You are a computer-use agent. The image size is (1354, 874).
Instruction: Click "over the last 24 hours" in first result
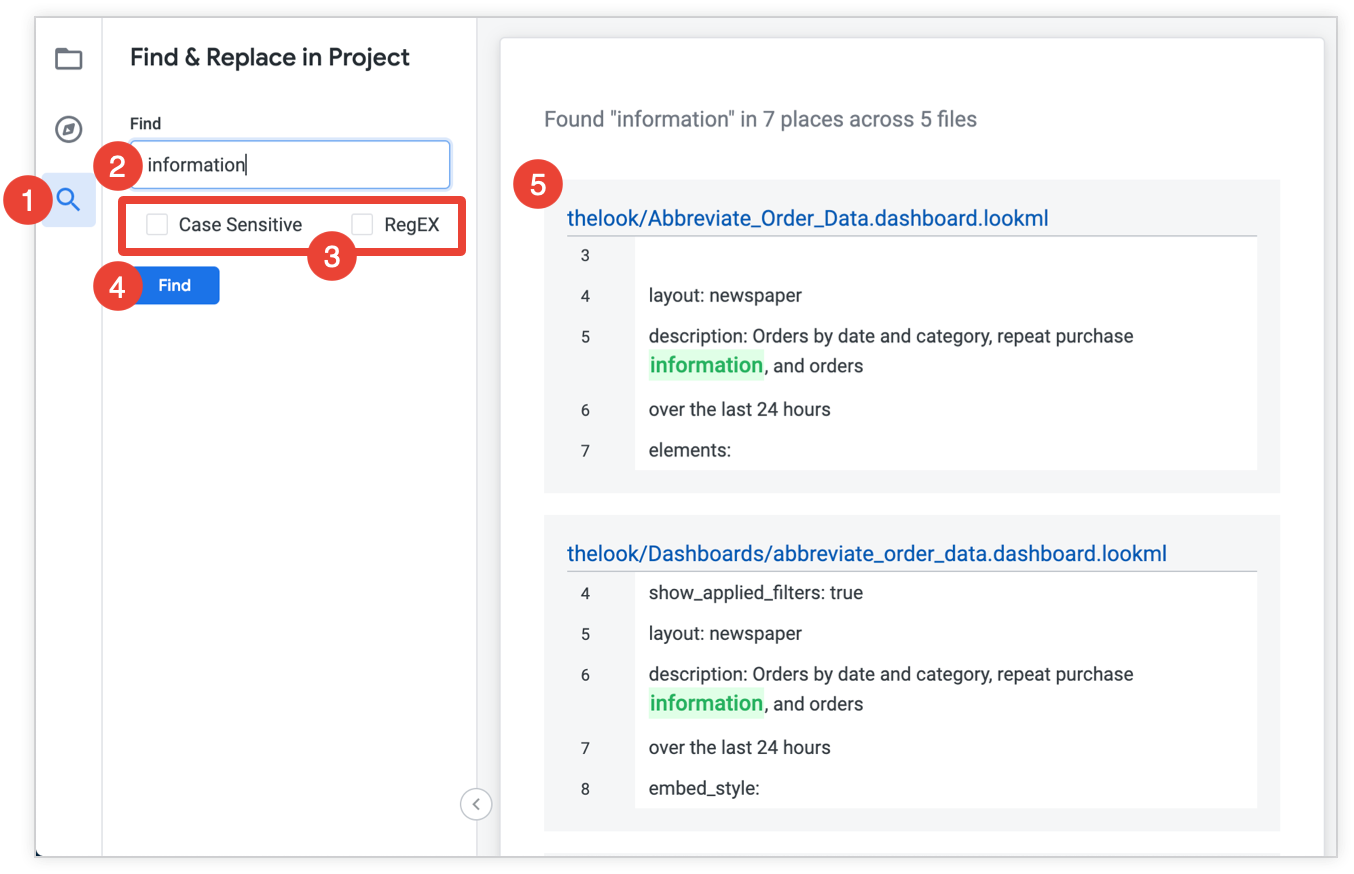tap(739, 409)
